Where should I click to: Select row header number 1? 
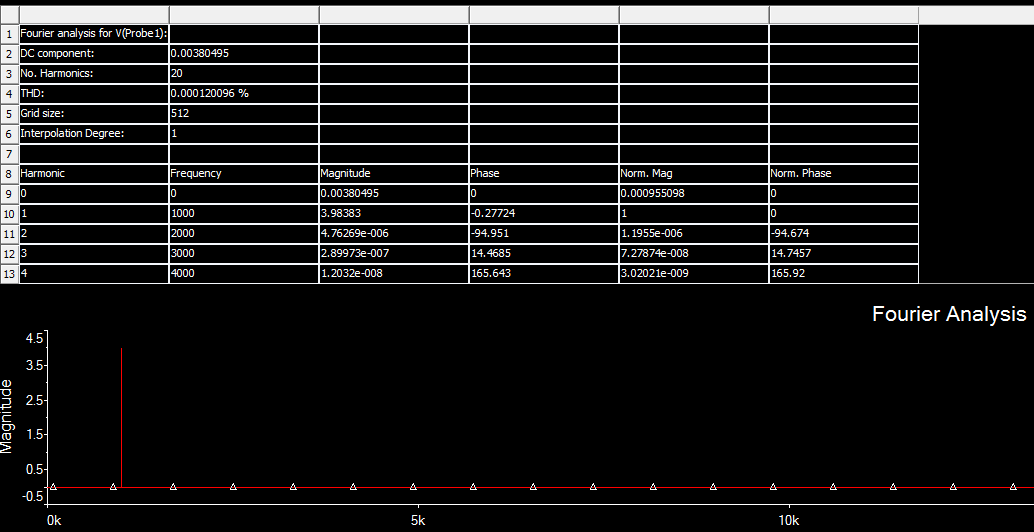(9, 34)
